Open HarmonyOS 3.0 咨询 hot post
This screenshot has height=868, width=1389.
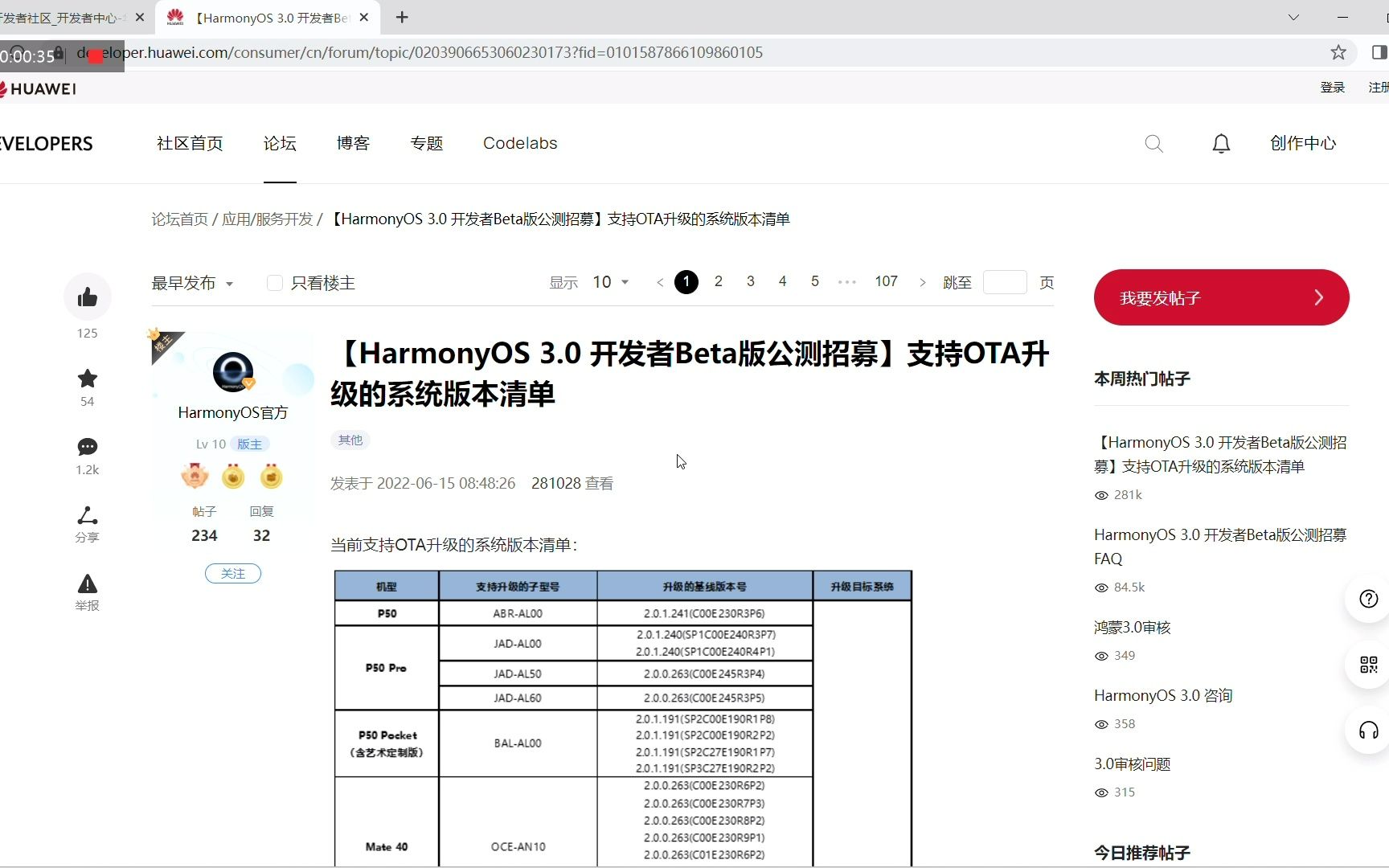point(1163,695)
